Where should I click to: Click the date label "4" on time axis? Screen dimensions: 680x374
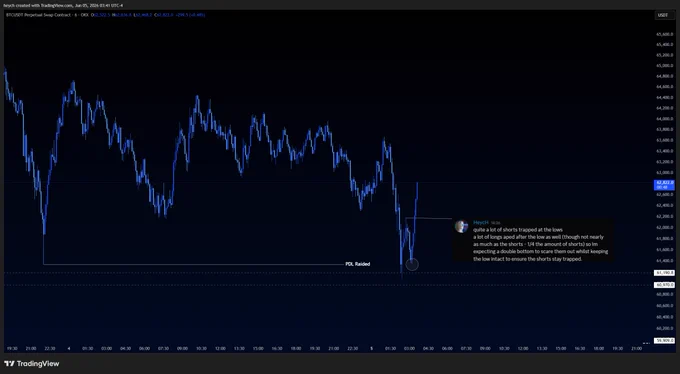pyautogui.click(x=69, y=348)
